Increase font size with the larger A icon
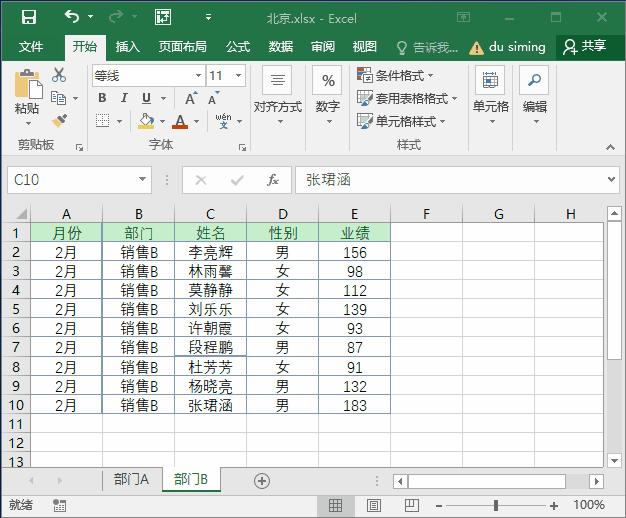Viewport: 626px width, 518px height. [x=191, y=98]
